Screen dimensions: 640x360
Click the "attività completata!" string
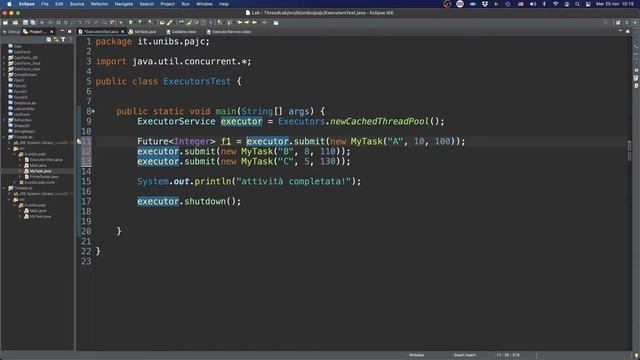293,182
